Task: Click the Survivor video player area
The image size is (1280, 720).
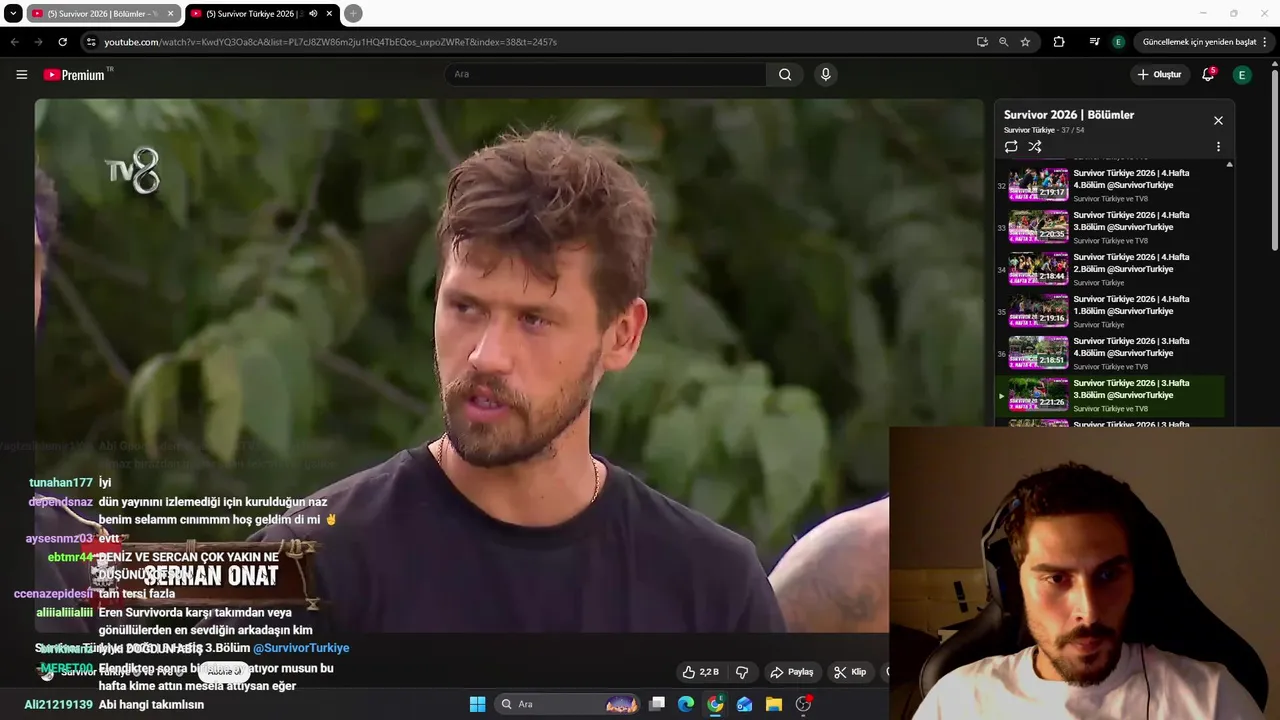Action: pos(509,365)
